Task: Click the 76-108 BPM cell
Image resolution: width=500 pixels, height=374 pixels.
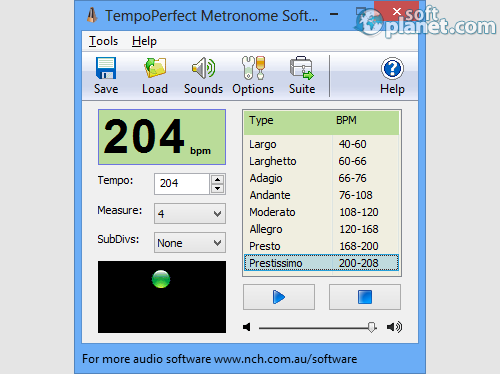Action: point(355,195)
